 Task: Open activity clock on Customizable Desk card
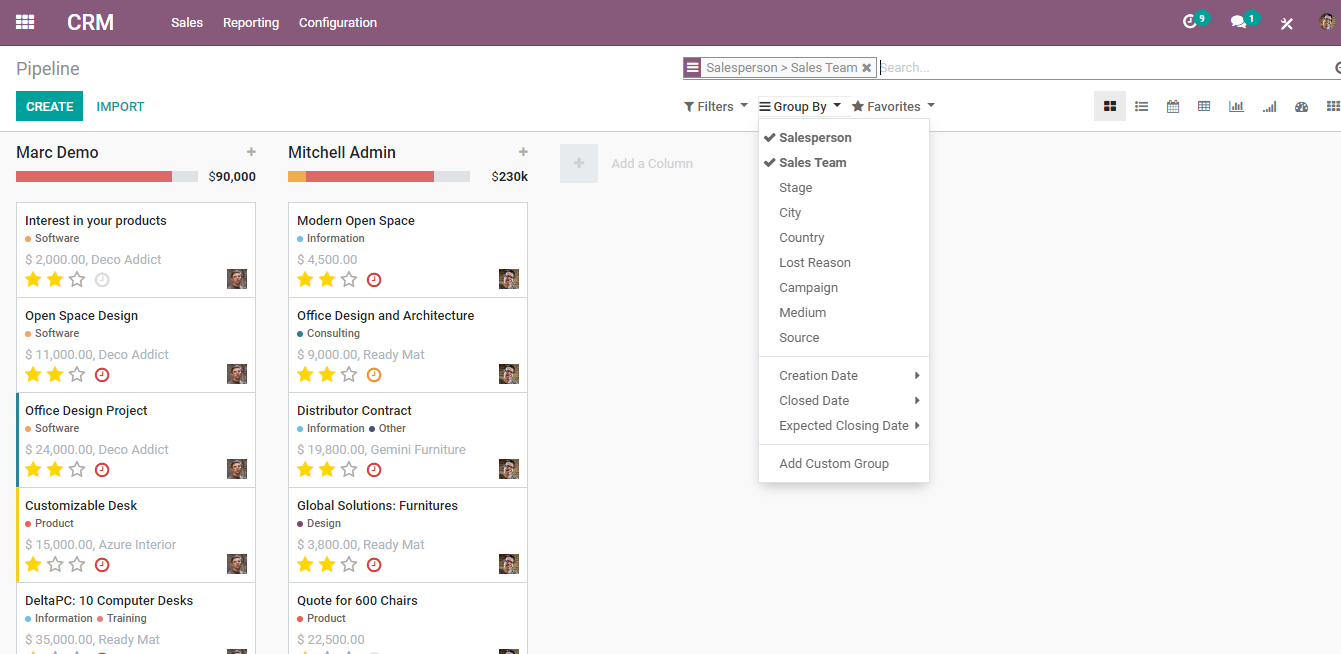pyautogui.click(x=102, y=565)
